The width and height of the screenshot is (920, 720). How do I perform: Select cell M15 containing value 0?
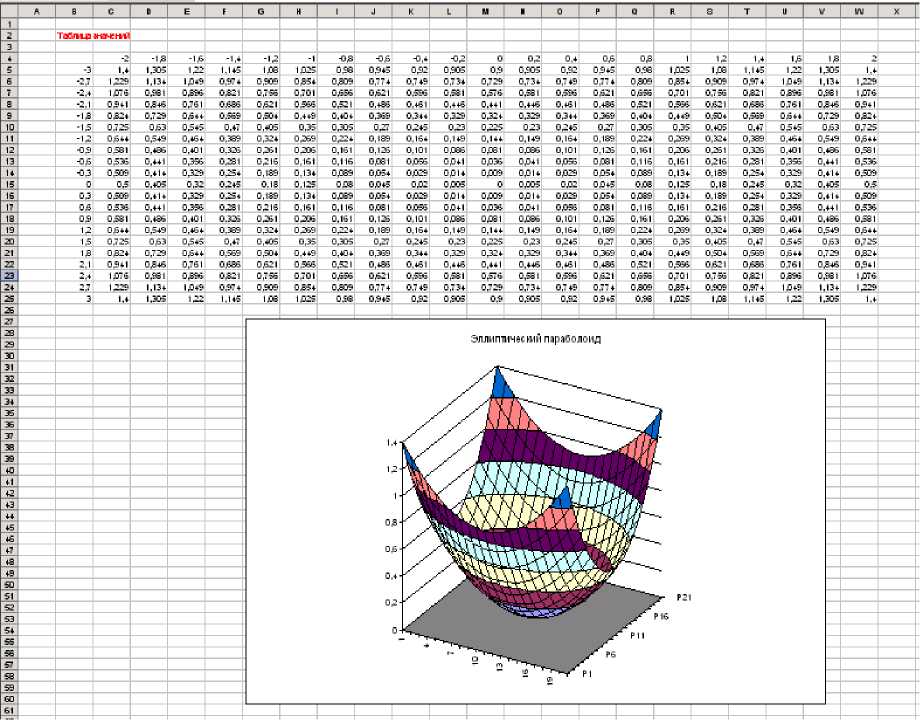coord(485,184)
